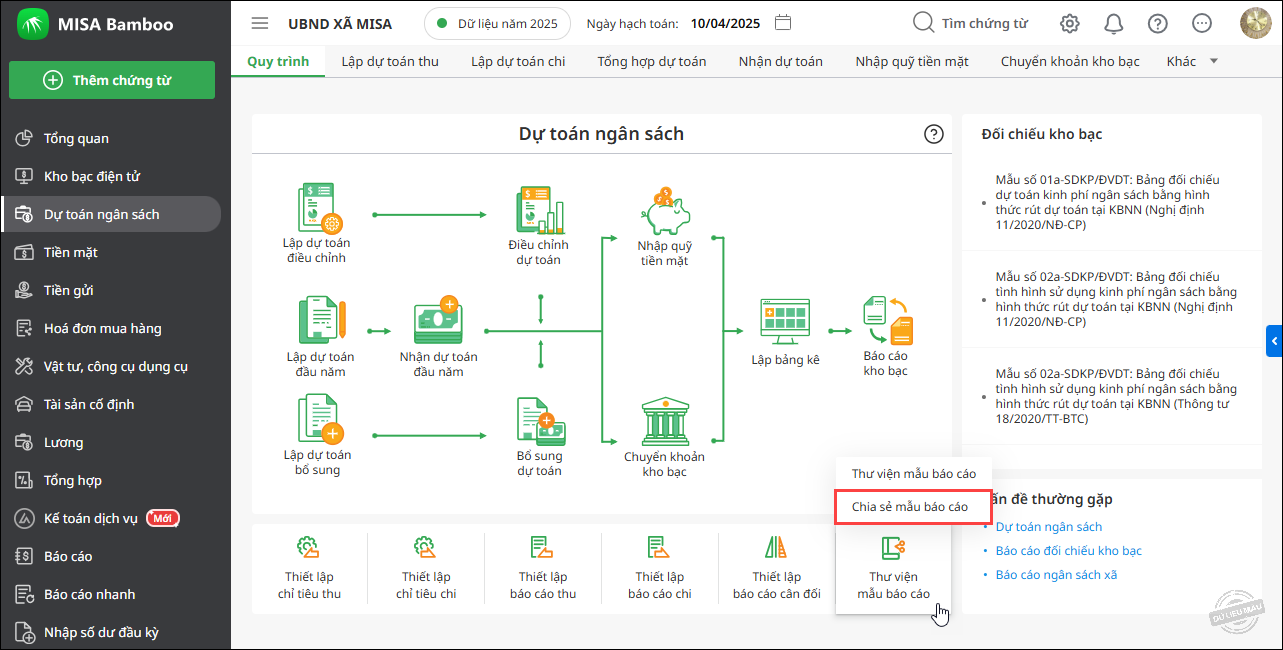Open the Báo cáo ngân sách xã link

click(x=1056, y=575)
